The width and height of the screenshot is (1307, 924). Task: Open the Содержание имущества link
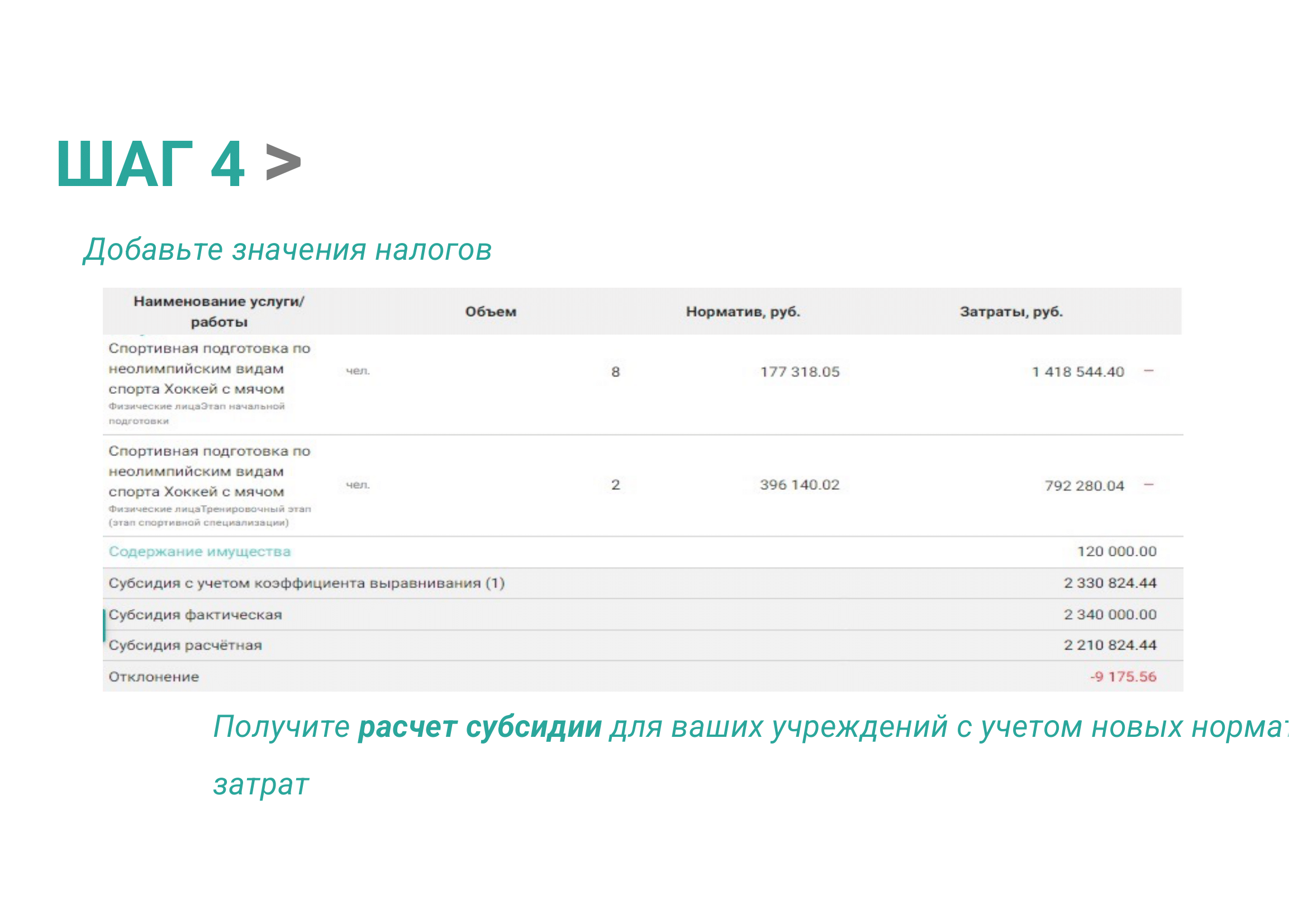point(199,551)
